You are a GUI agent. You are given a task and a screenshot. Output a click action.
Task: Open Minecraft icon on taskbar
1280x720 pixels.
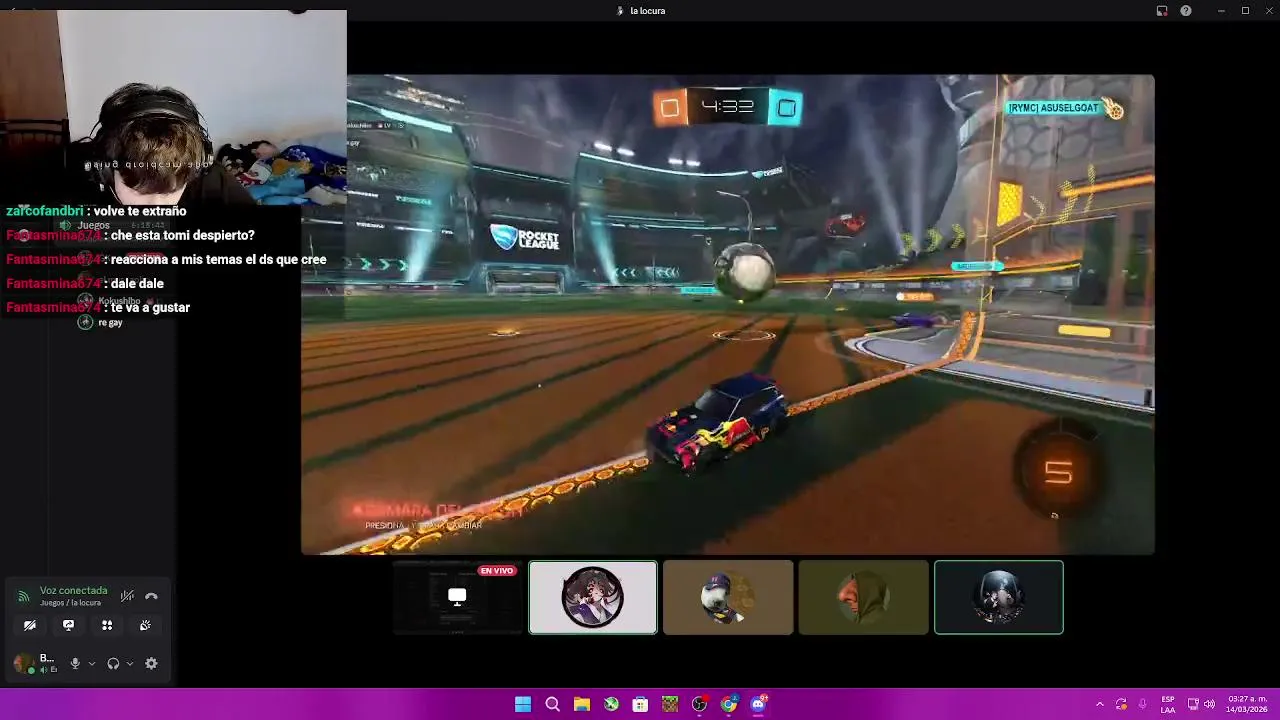[670, 704]
